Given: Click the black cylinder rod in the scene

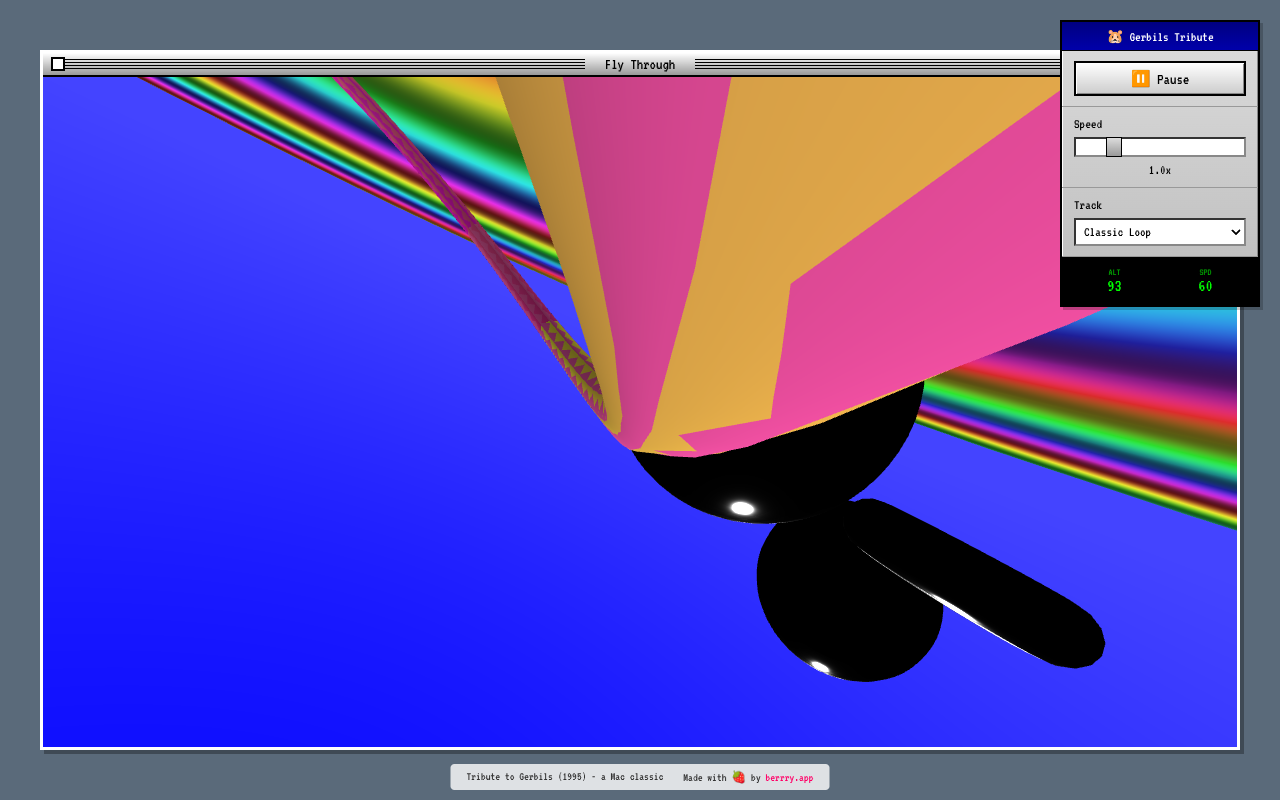Looking at the screenshot, I should click(1000, 590).
